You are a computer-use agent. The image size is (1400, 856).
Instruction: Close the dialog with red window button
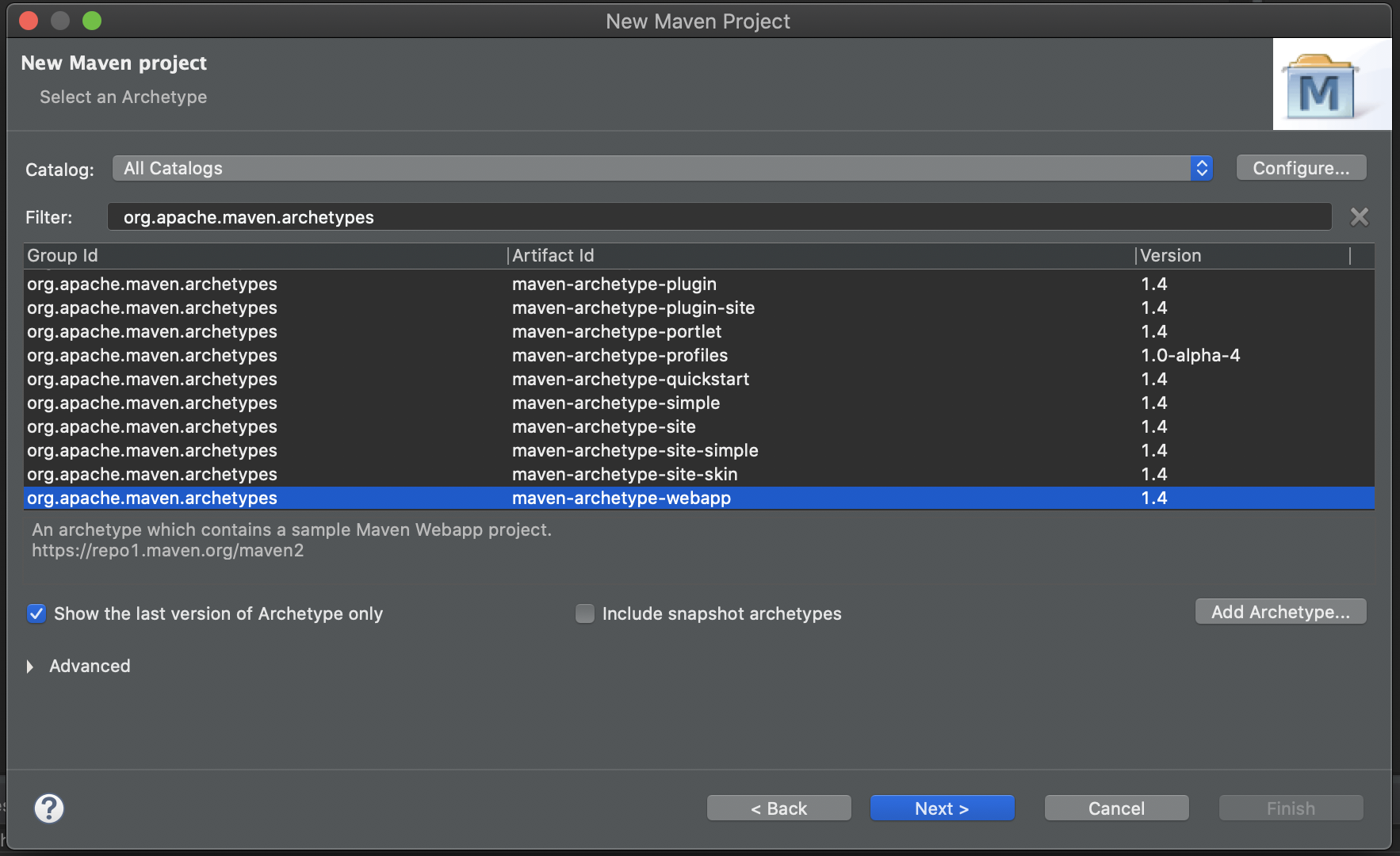coord(29,21)
